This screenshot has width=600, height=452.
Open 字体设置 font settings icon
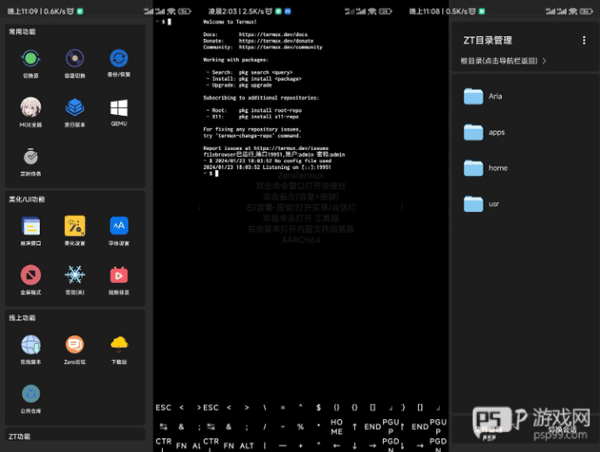[x=119, y=226]
